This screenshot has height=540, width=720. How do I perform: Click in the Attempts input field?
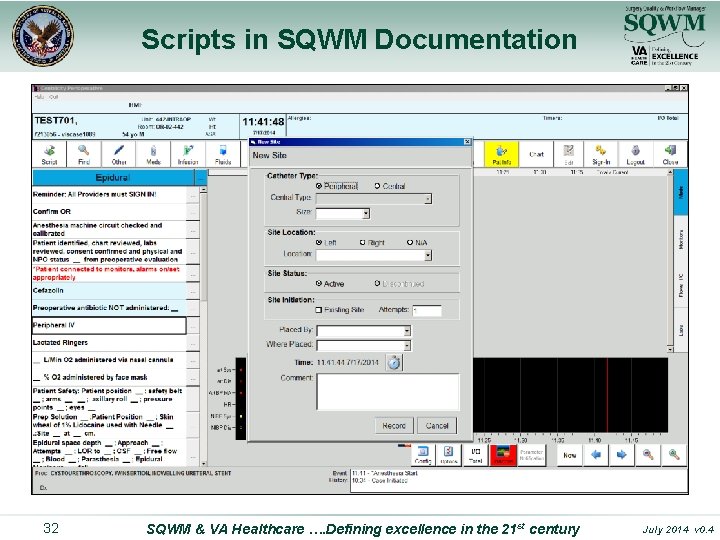(427, 310)
